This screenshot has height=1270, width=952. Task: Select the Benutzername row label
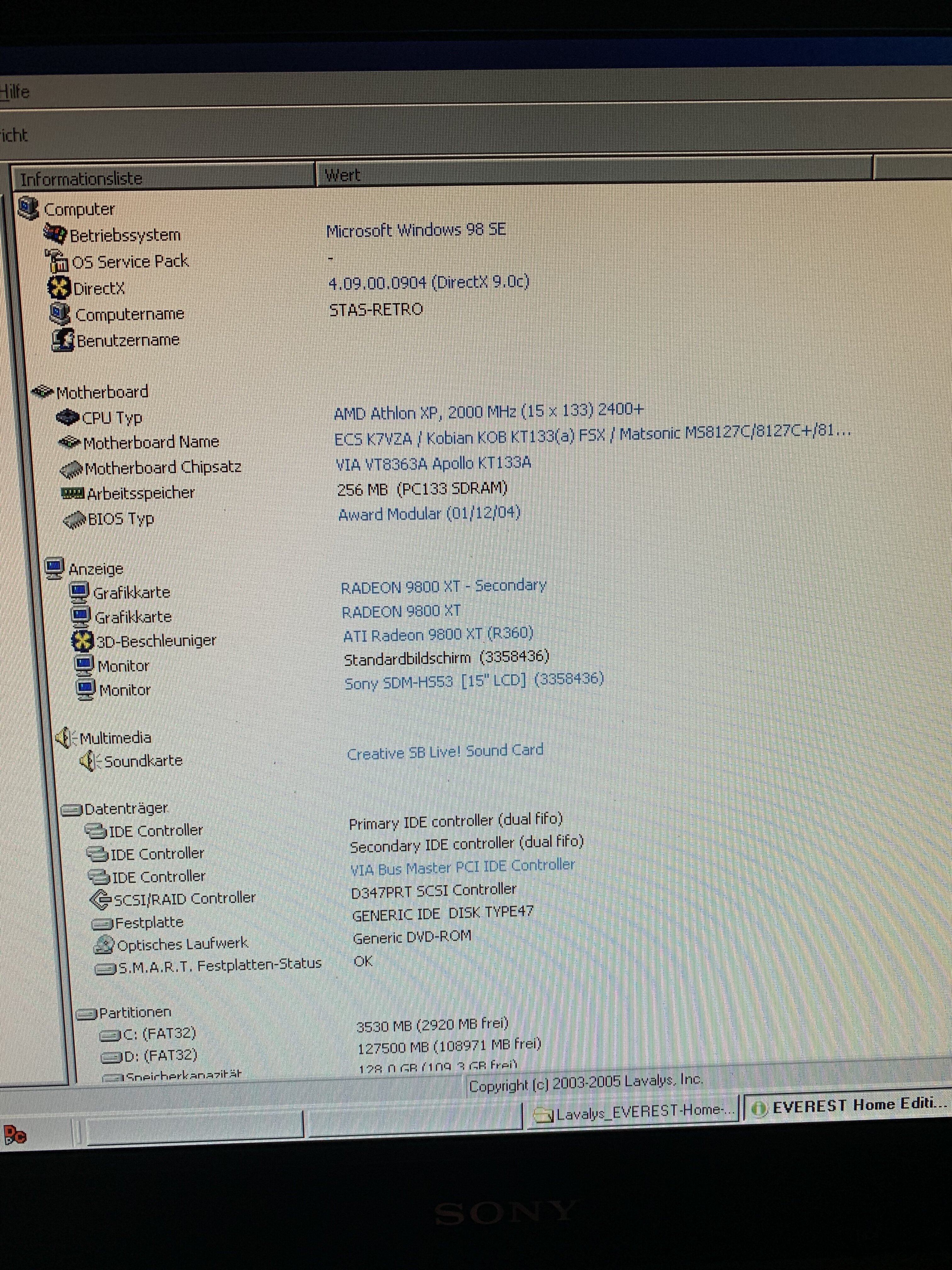point(128,340)
